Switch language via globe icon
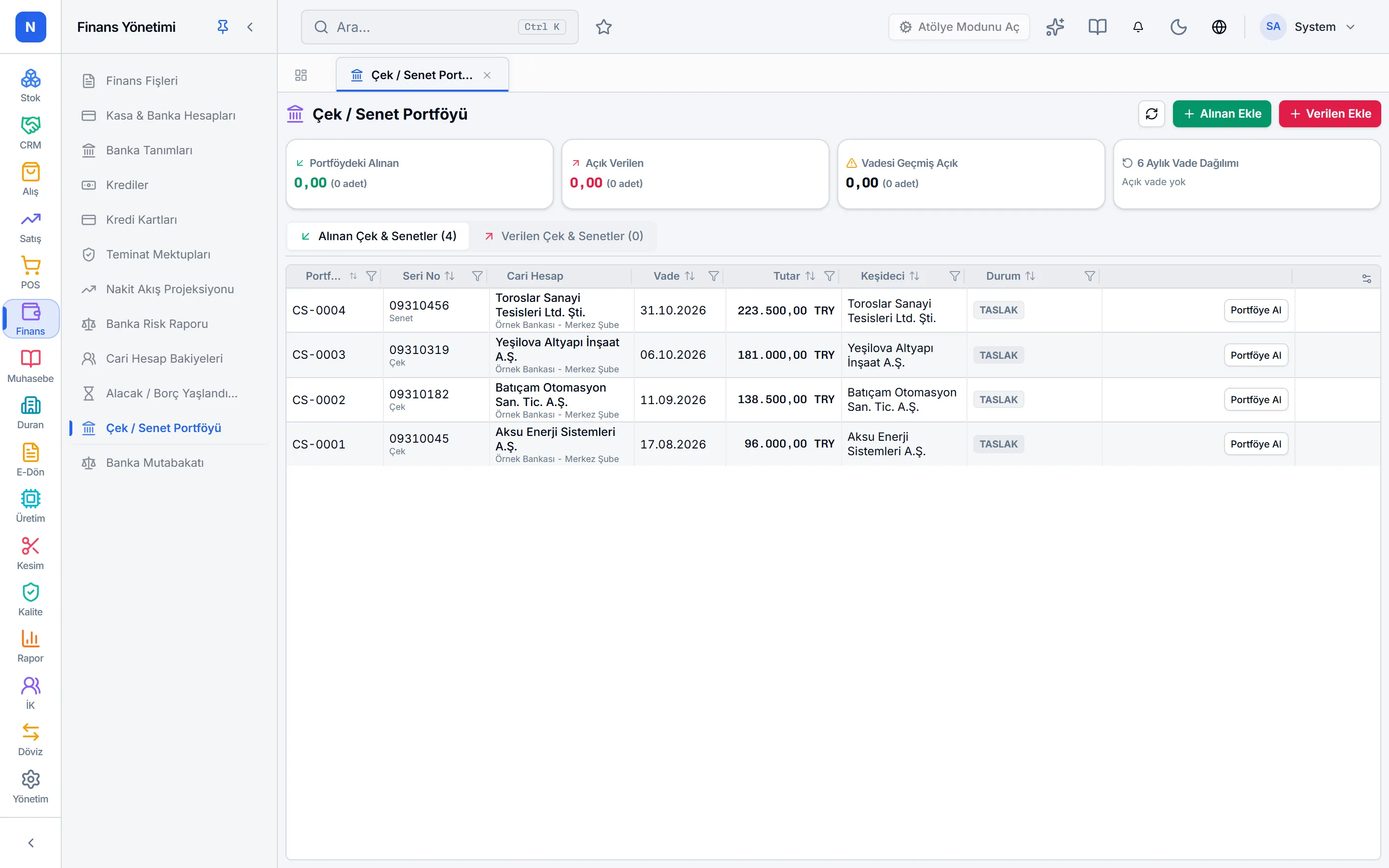The height and width of the screenshot is (868, 1389). [x=1219, y=27]
